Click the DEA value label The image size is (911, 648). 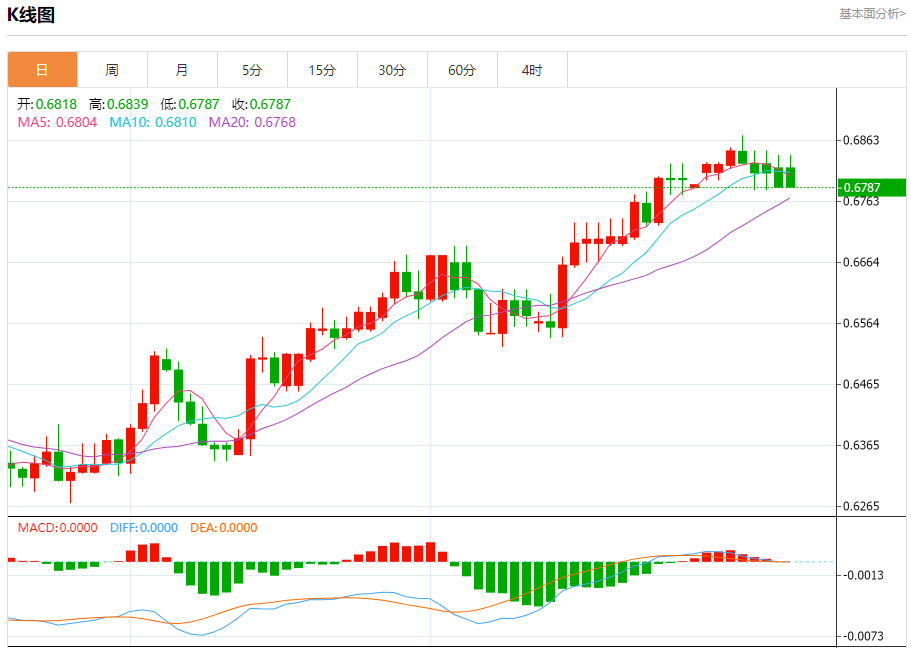pyautogui.click(x=223, y=528)
